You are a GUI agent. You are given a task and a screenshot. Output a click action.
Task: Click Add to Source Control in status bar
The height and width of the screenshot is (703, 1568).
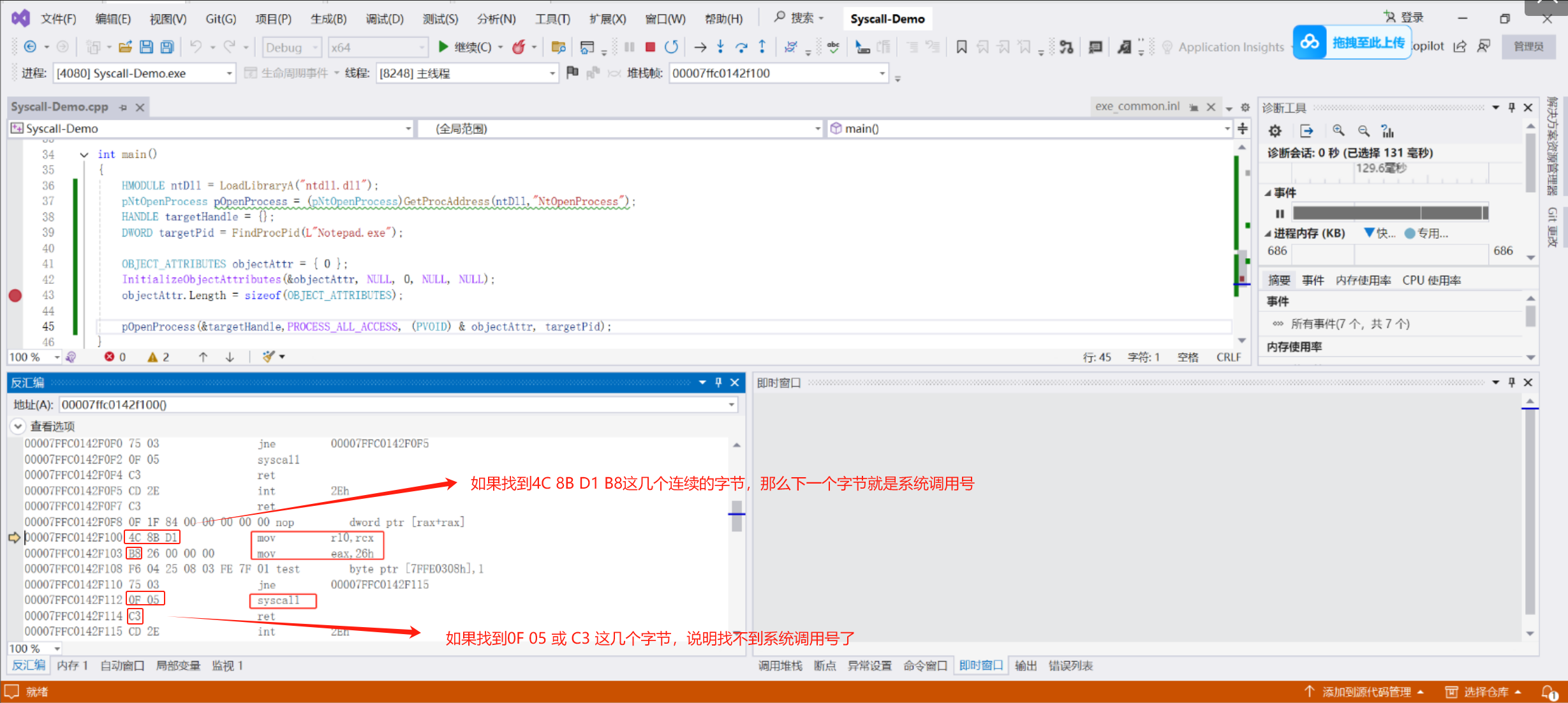[1364, 692]
